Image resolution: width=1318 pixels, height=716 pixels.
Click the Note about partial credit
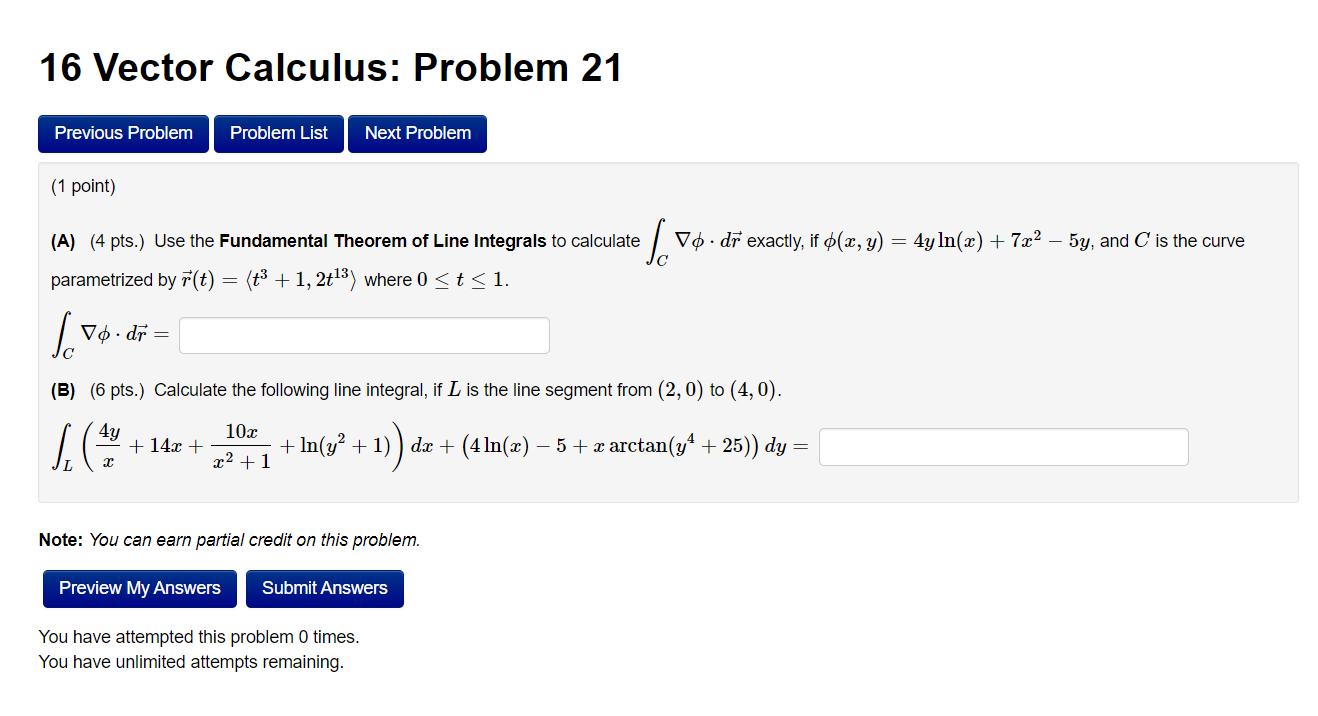229,539
